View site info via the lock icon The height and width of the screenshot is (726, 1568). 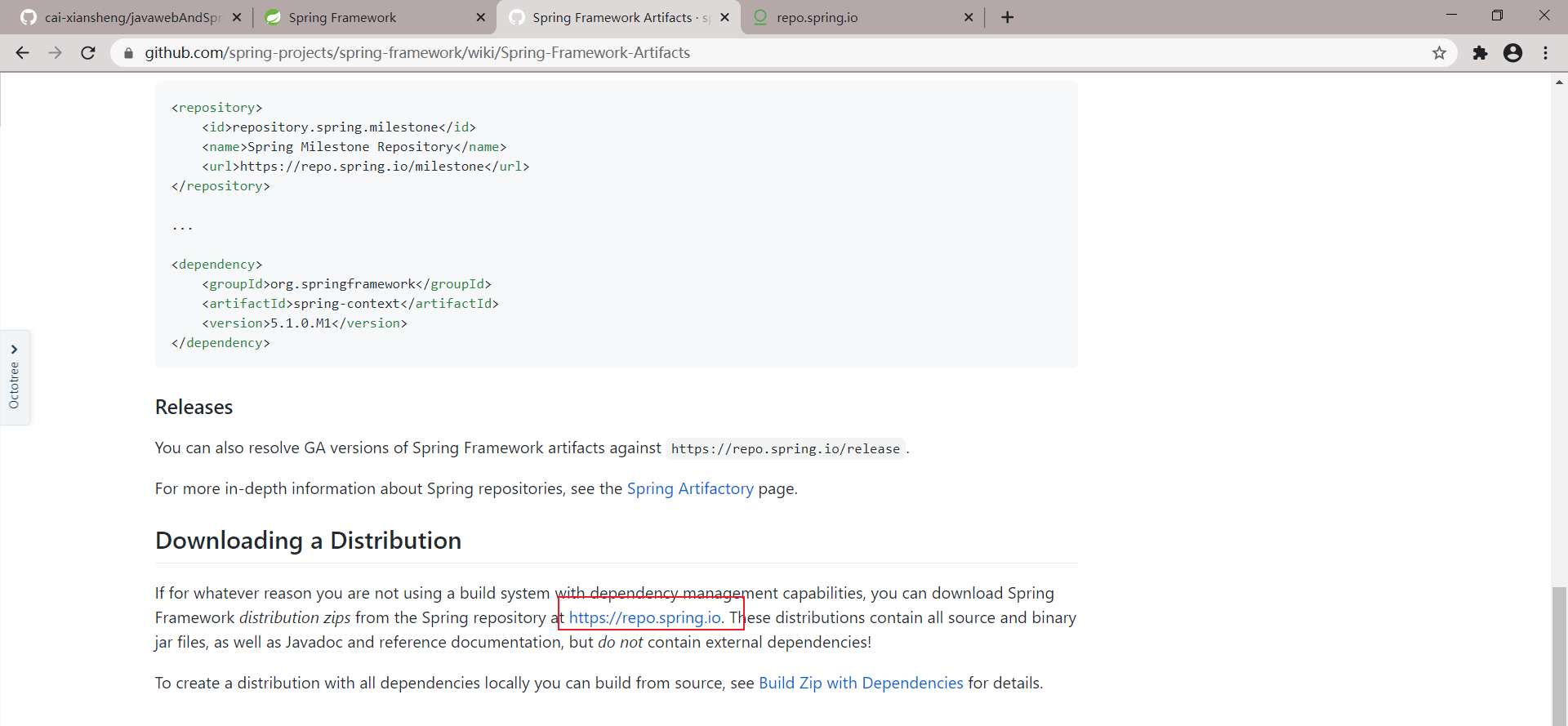(x=128, y=53)
